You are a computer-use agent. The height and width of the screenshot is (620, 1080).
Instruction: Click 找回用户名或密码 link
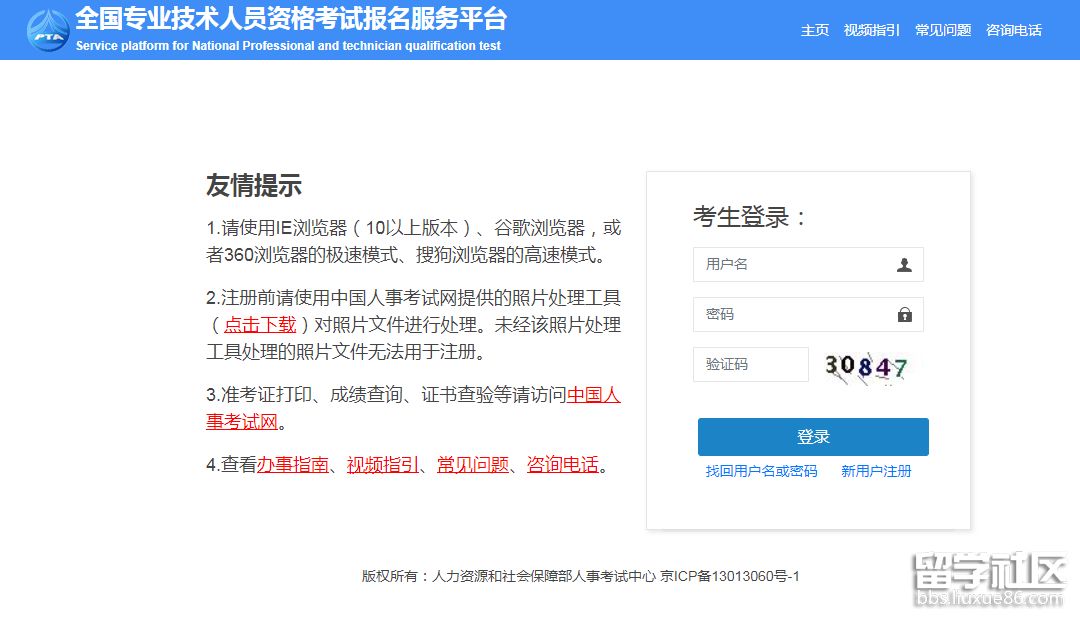pos(761,471)
